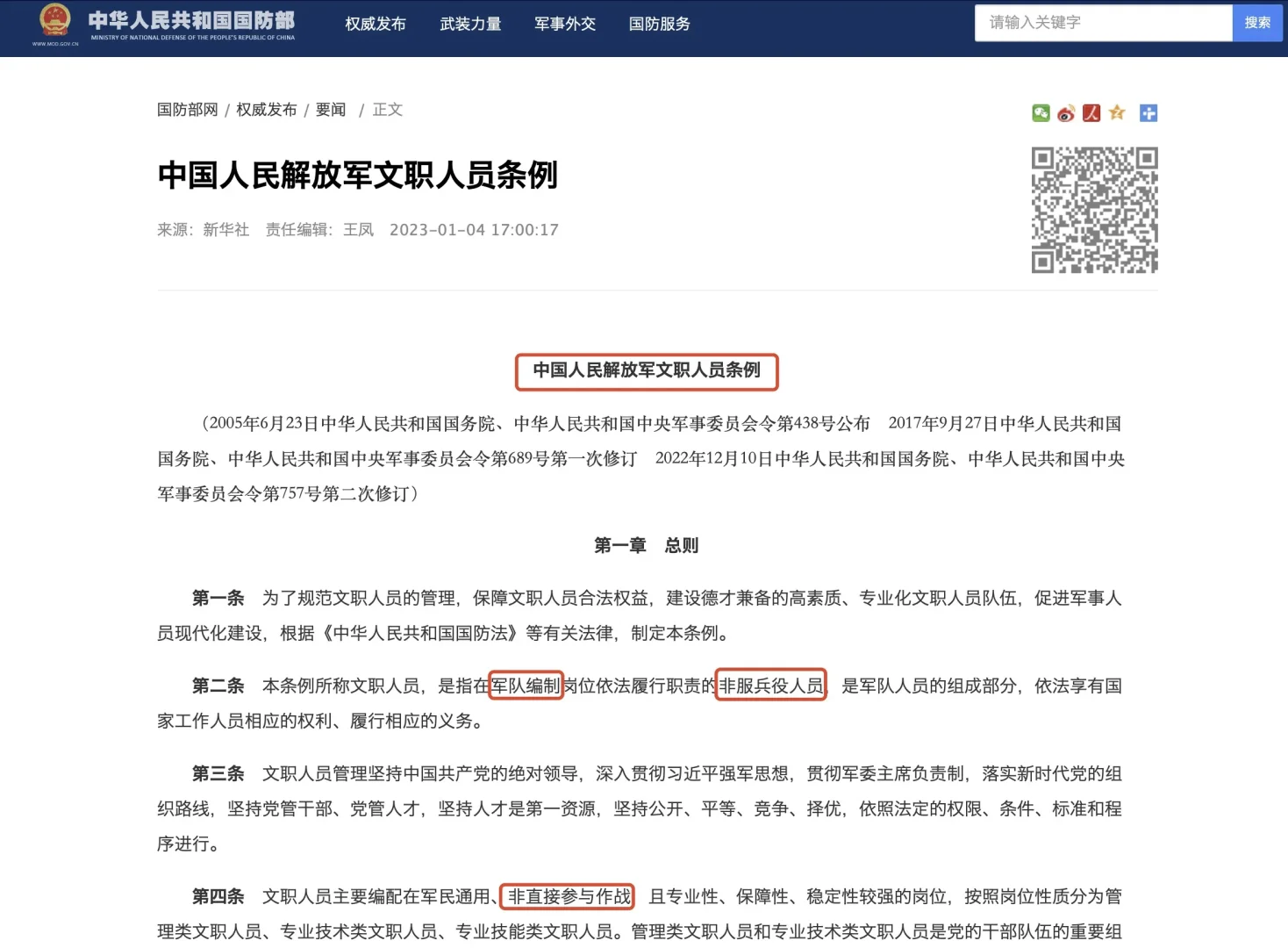The image size is (1288, 948).
Task: Click the source text 来源：新华社
Action: click(x=204, y=230)
